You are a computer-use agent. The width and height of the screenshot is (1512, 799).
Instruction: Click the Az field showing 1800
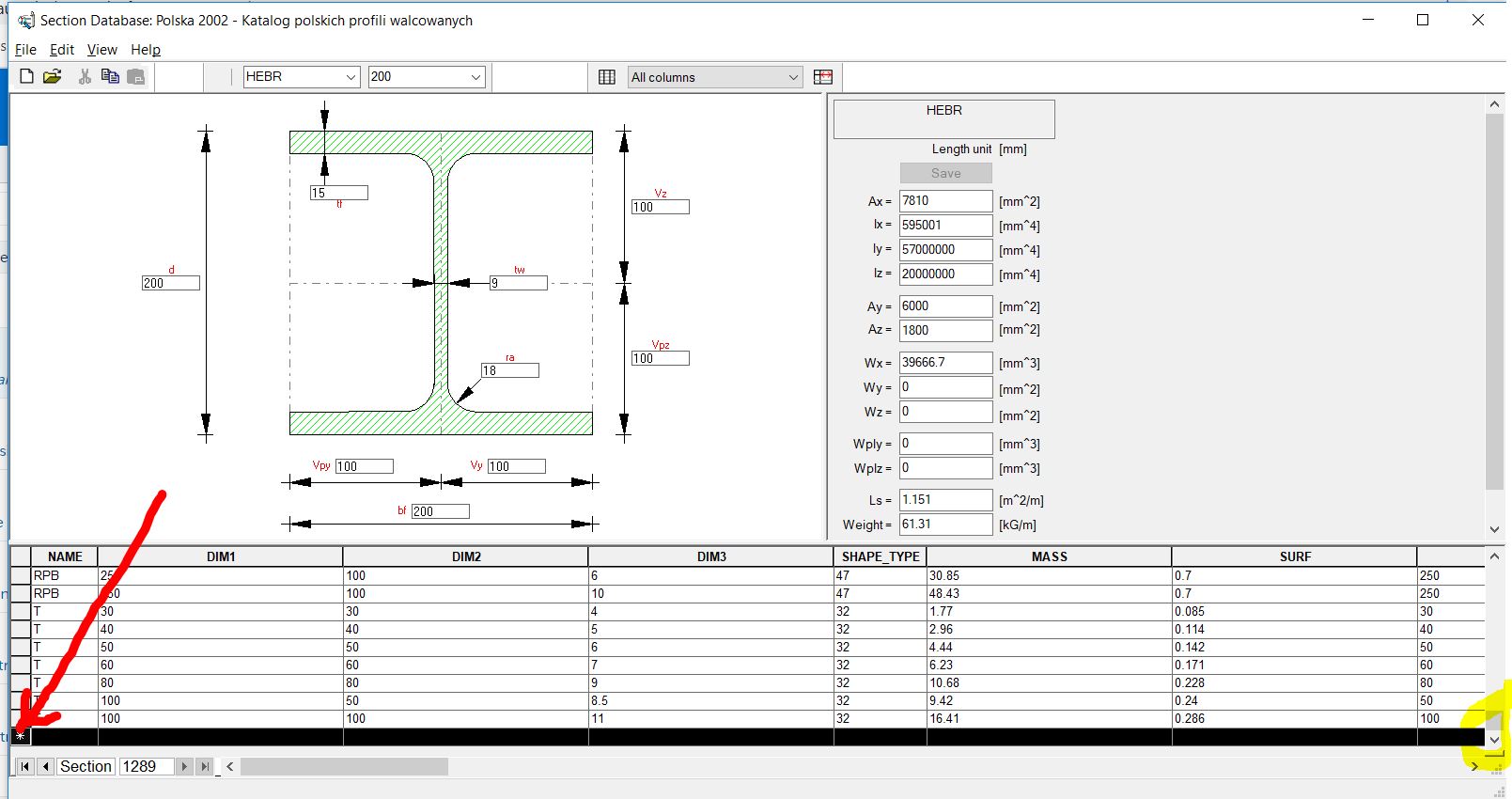pyautogui.click(x=945, y=331)
